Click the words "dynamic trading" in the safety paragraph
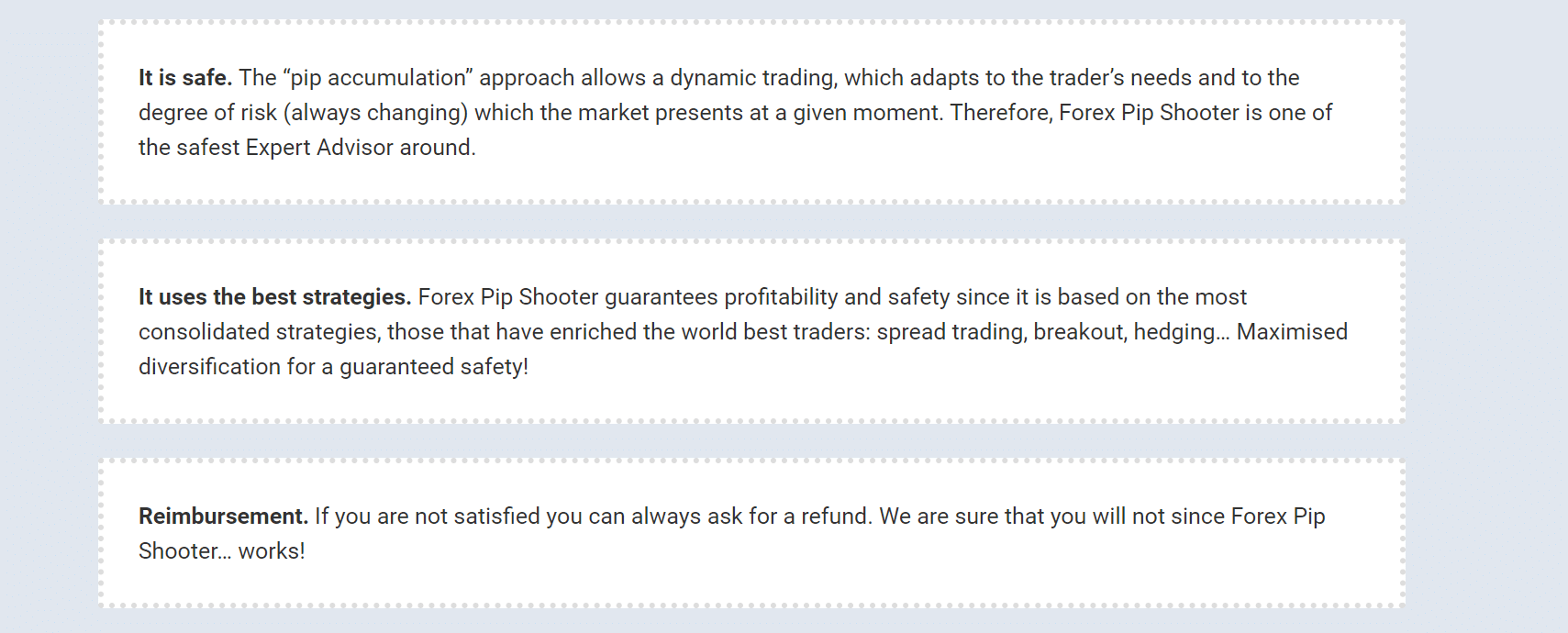The height and width of the screenshot is (633, 1568). click(x=752, y=78)
